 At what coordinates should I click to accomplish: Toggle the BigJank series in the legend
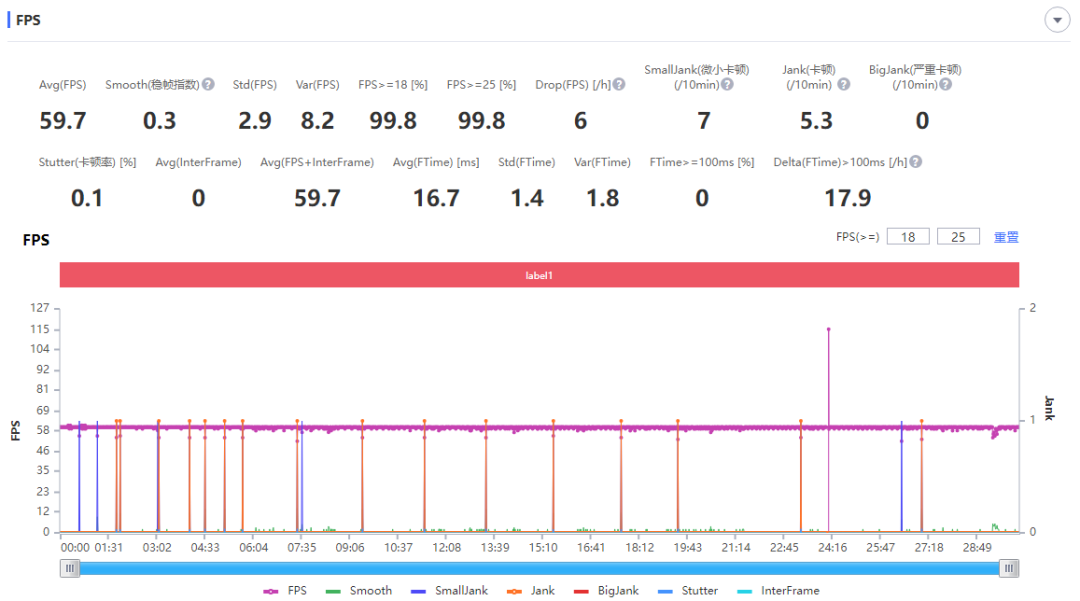(605, 591)
